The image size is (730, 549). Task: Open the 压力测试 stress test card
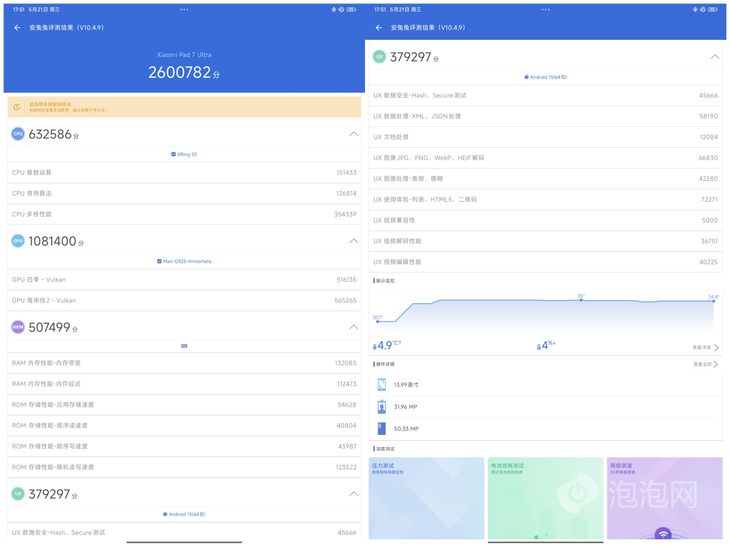(426, 498)
